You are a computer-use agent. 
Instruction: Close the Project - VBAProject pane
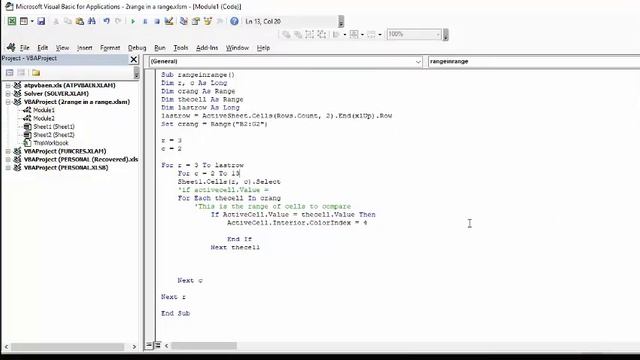point(133,60)
